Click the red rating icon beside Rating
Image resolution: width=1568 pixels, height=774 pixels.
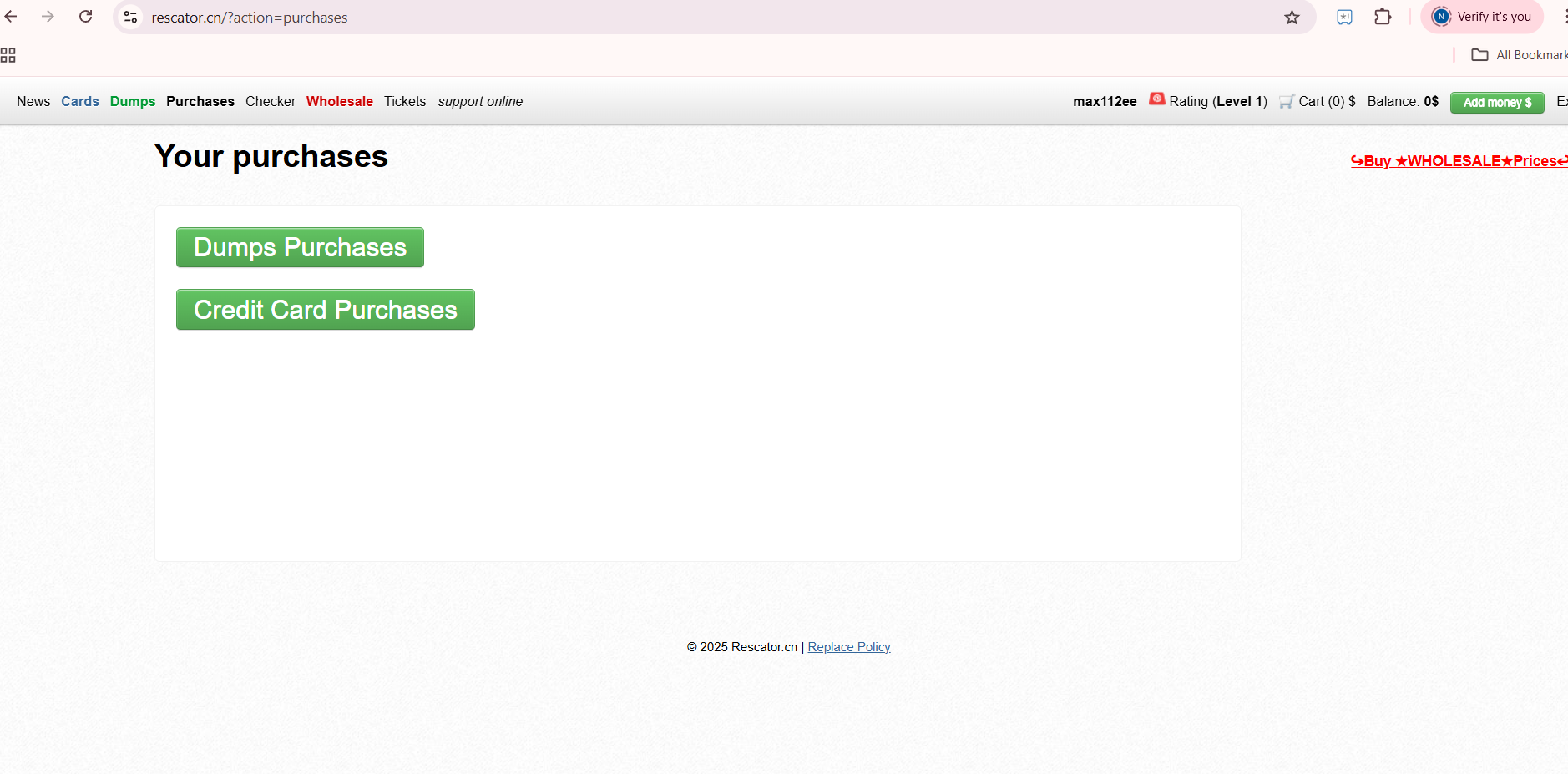pos(1156,99)
